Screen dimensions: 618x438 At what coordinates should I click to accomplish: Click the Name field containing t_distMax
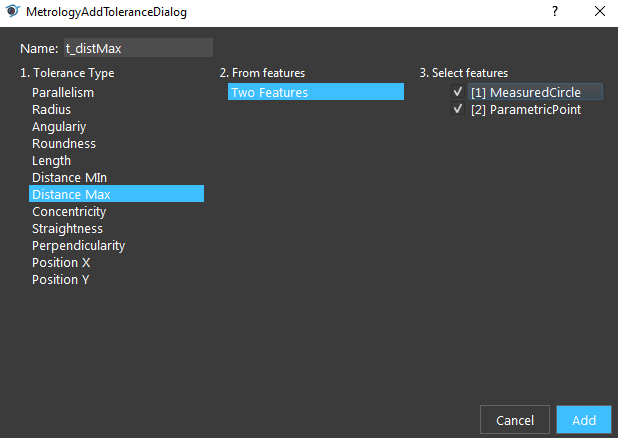tap(138, 48)
